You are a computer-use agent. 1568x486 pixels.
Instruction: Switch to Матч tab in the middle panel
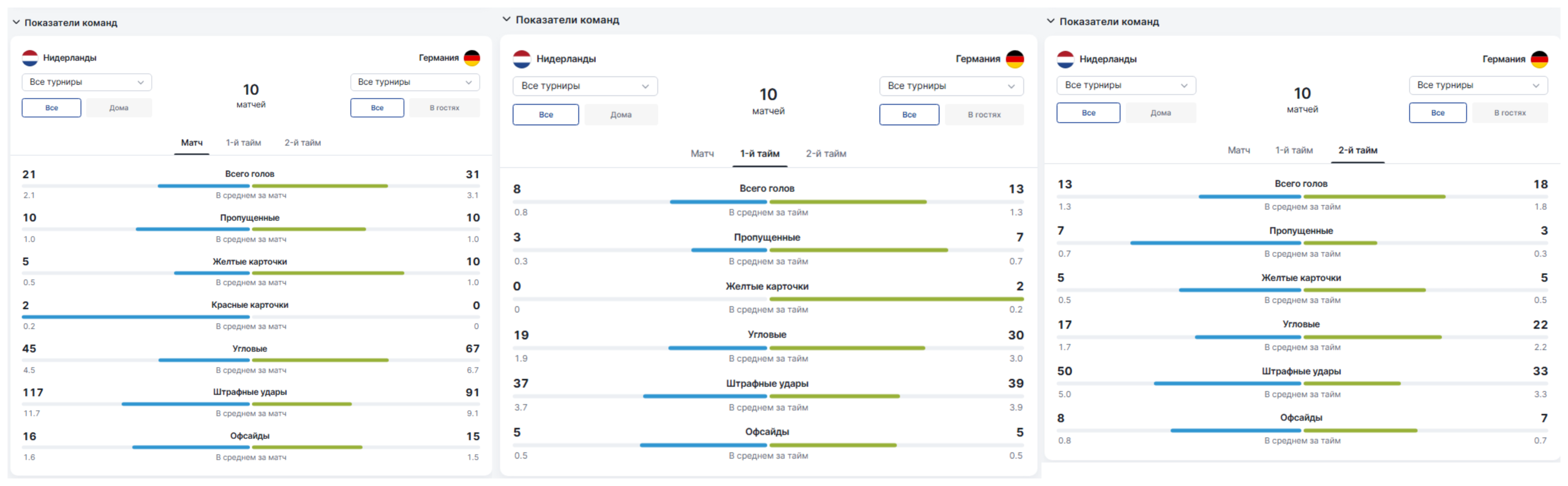coord(702,154)
